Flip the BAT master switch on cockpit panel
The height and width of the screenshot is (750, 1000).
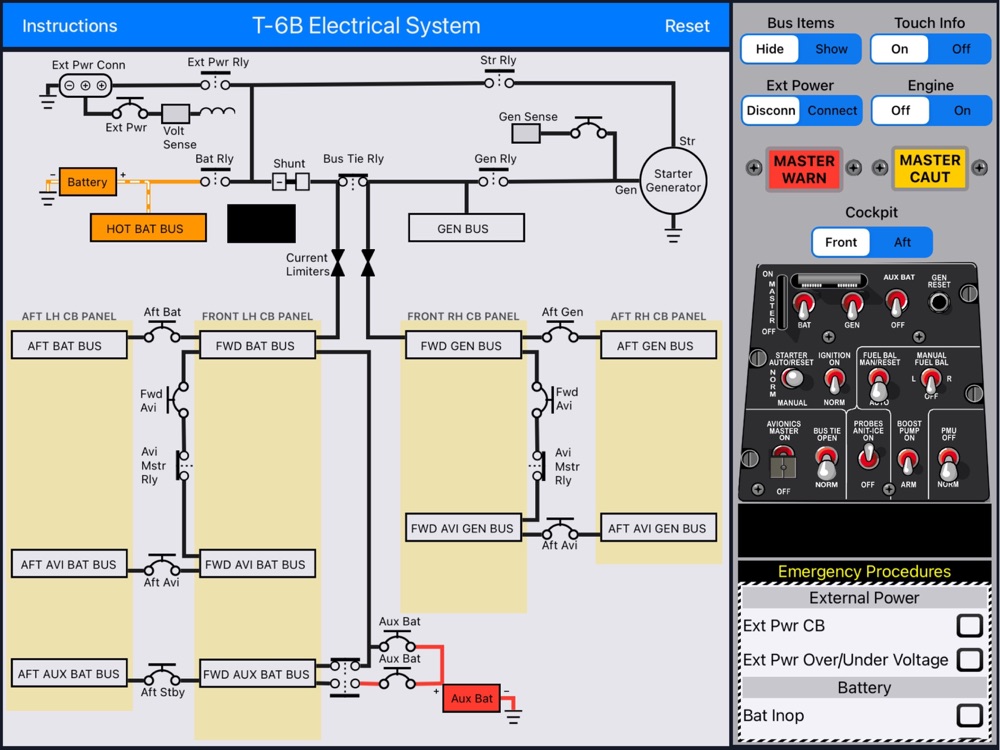(804, 307)
